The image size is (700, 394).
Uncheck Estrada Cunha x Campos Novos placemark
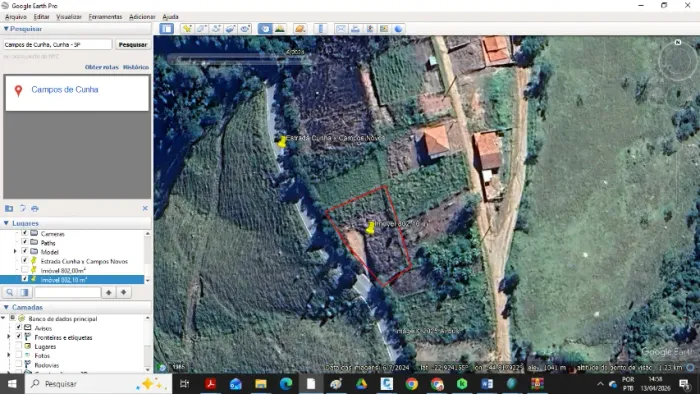pos(25,261)
